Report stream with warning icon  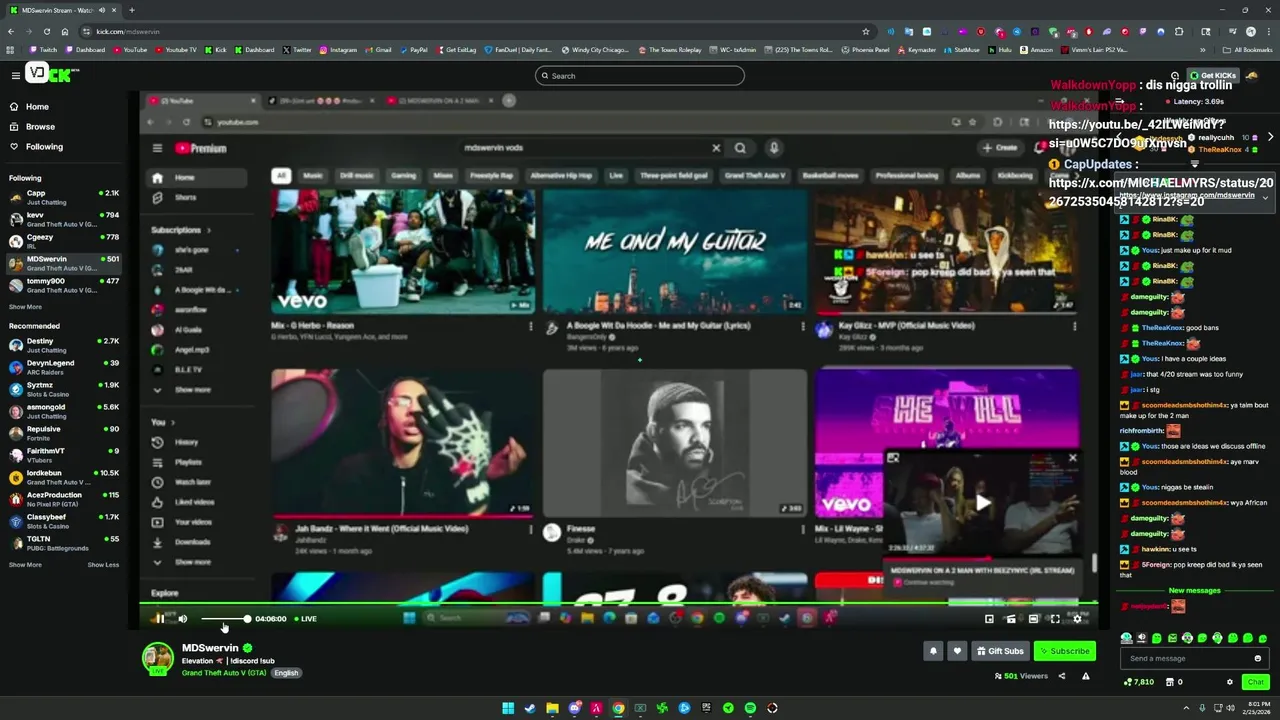1086,676
